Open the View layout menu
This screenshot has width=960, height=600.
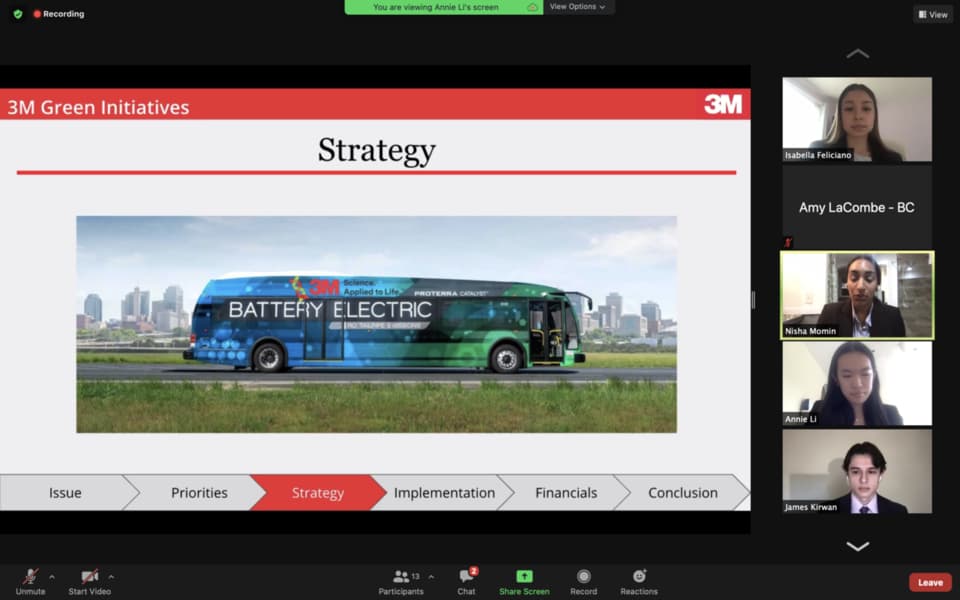tap(933, 14)
